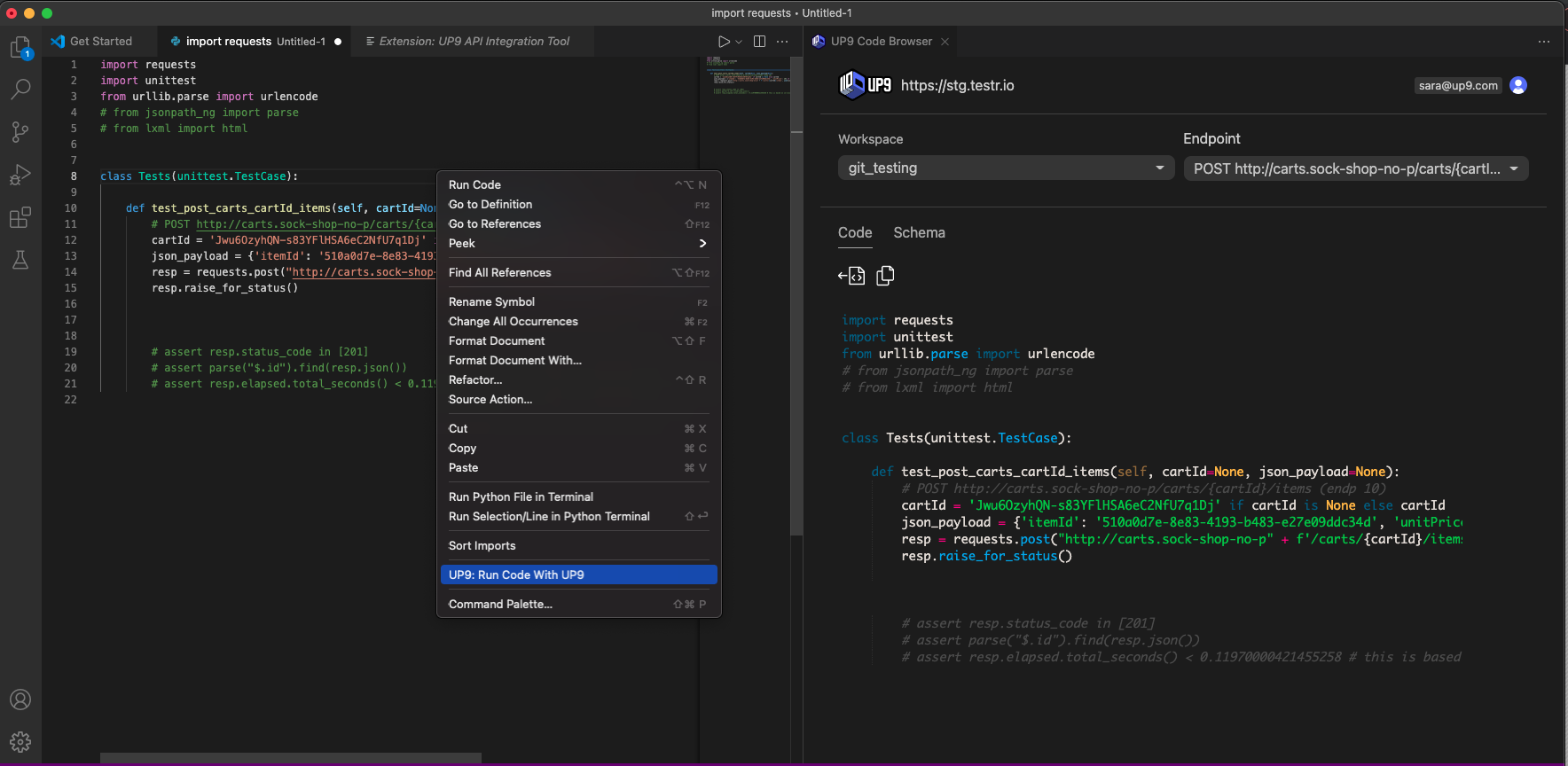Click the insert code into editor icon
1568x766 pixels.
point(851,276)
